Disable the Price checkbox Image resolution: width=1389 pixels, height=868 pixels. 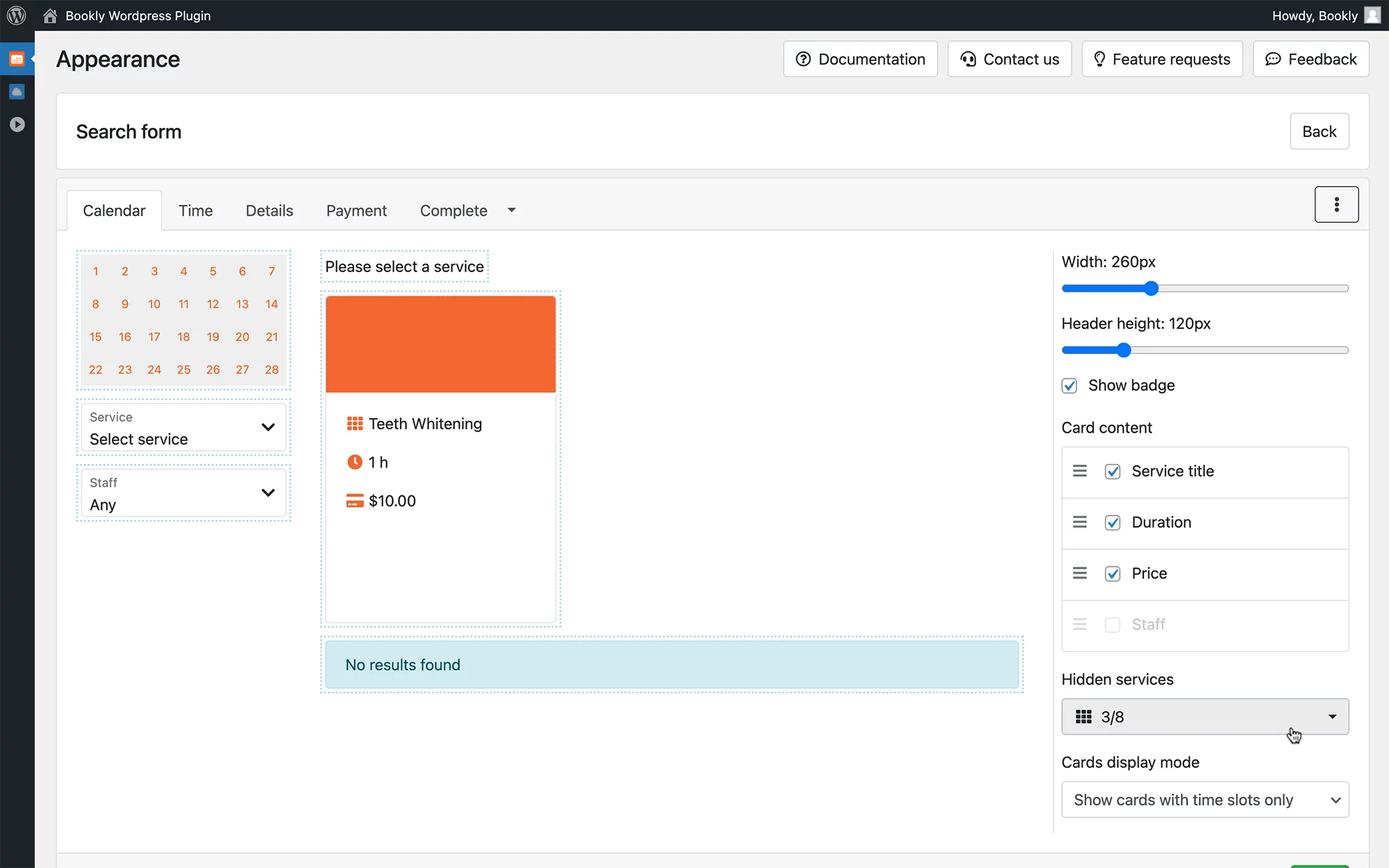(x=1113, y=574)
